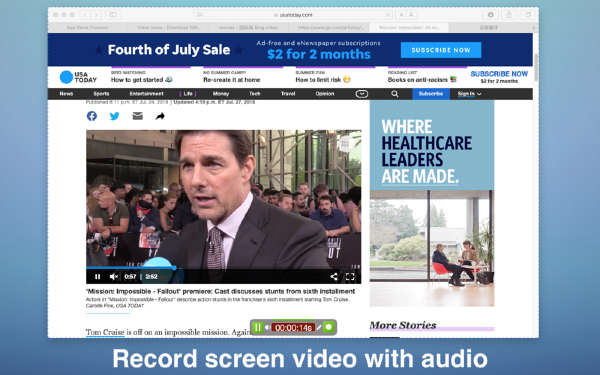Screen dimensions: 600x375
Task: Open the Travel section
Action: [288, 94]
